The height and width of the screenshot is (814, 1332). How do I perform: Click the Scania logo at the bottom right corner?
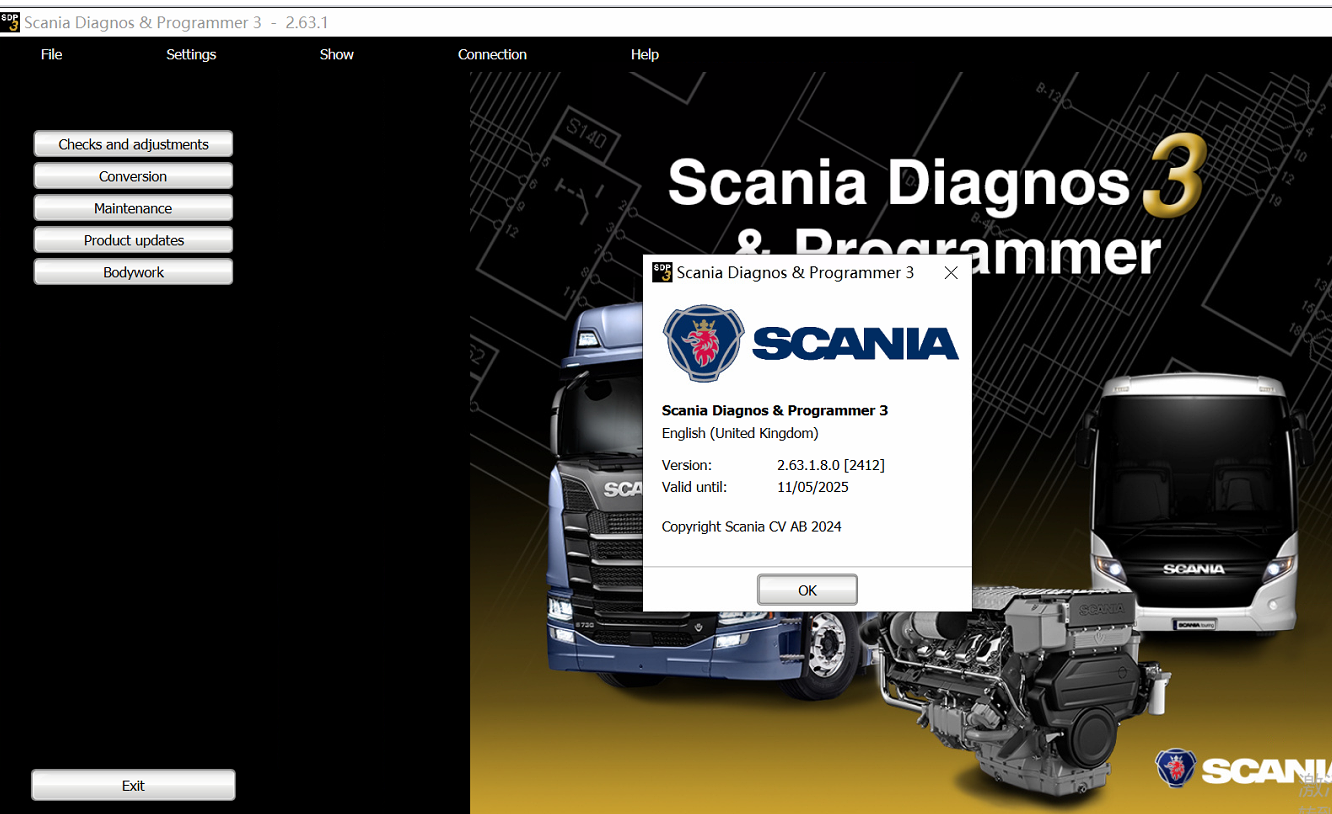point(1177,768)
